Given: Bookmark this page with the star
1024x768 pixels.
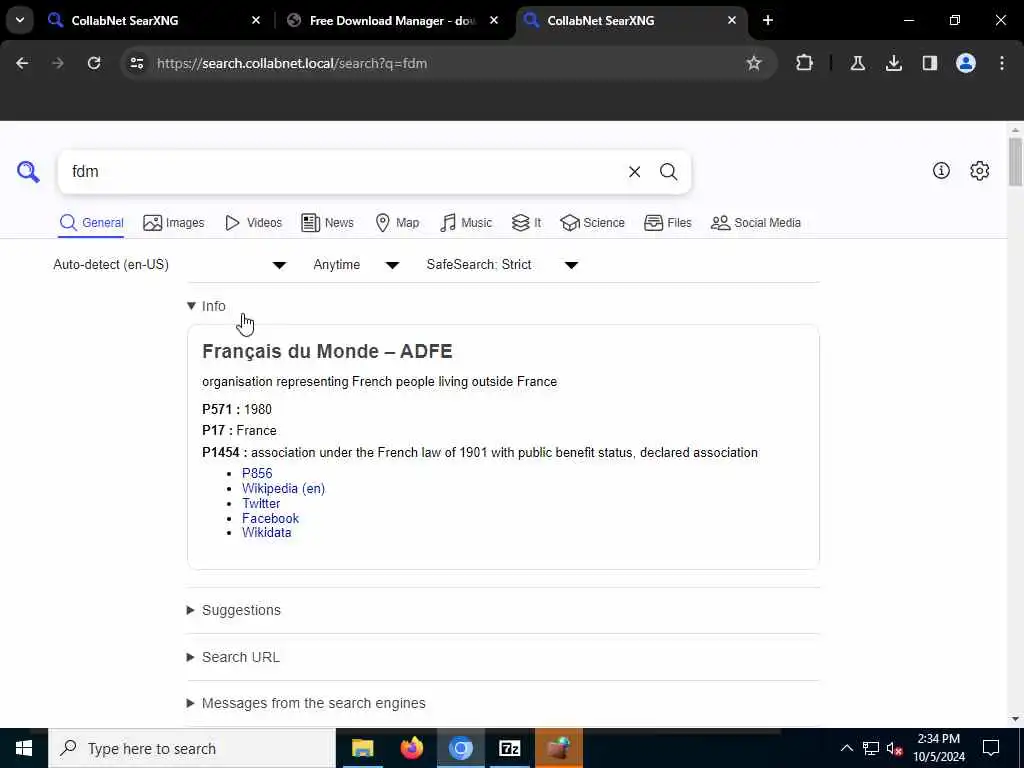Looking at the screenshot, I should [754, 63].
